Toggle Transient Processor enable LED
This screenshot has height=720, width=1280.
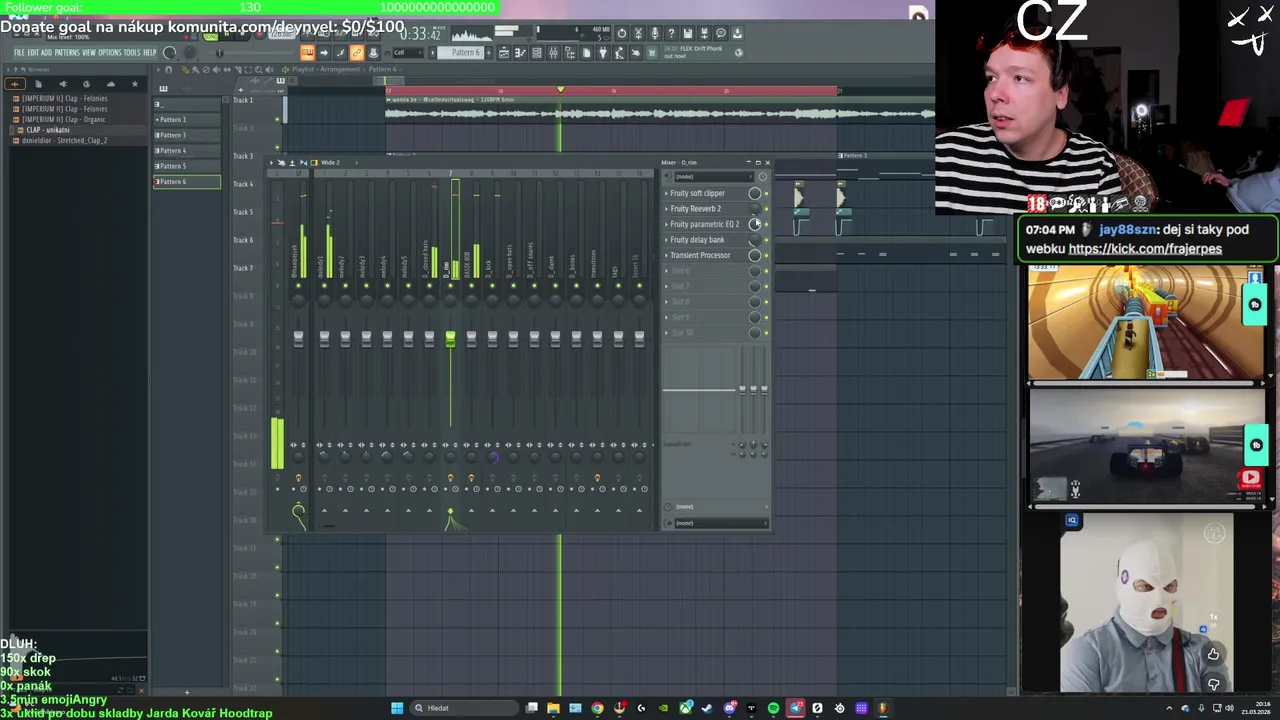click(766, 255)
